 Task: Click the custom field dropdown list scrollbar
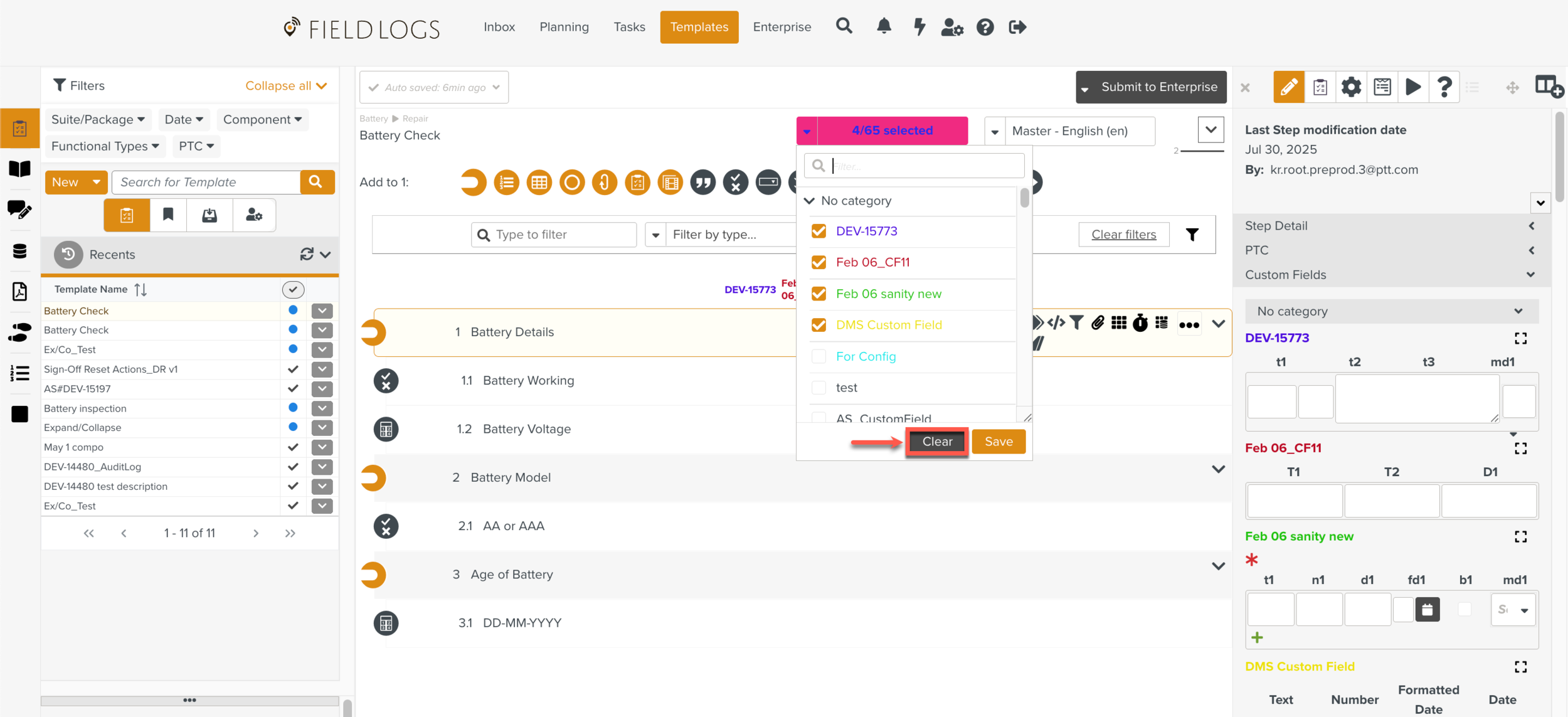tap(1024, 198)
